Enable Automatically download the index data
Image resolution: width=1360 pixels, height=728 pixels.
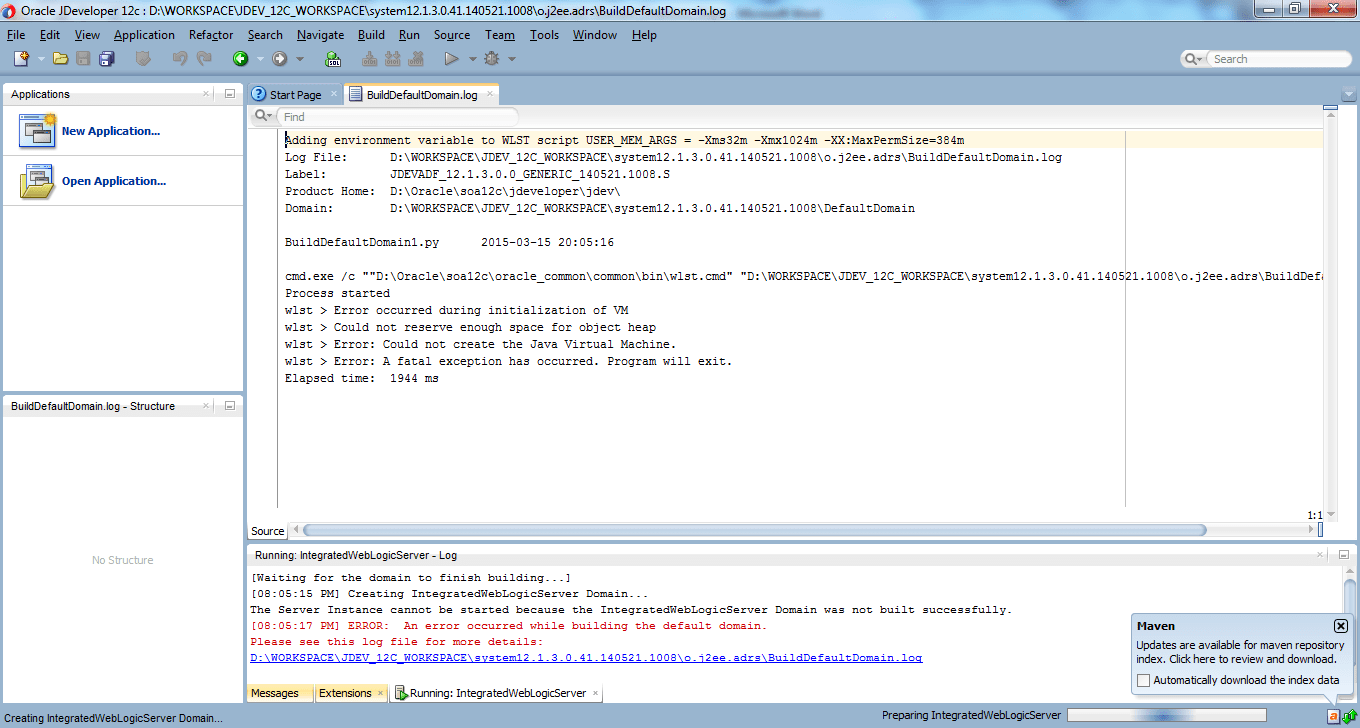tap(1143, 680)
